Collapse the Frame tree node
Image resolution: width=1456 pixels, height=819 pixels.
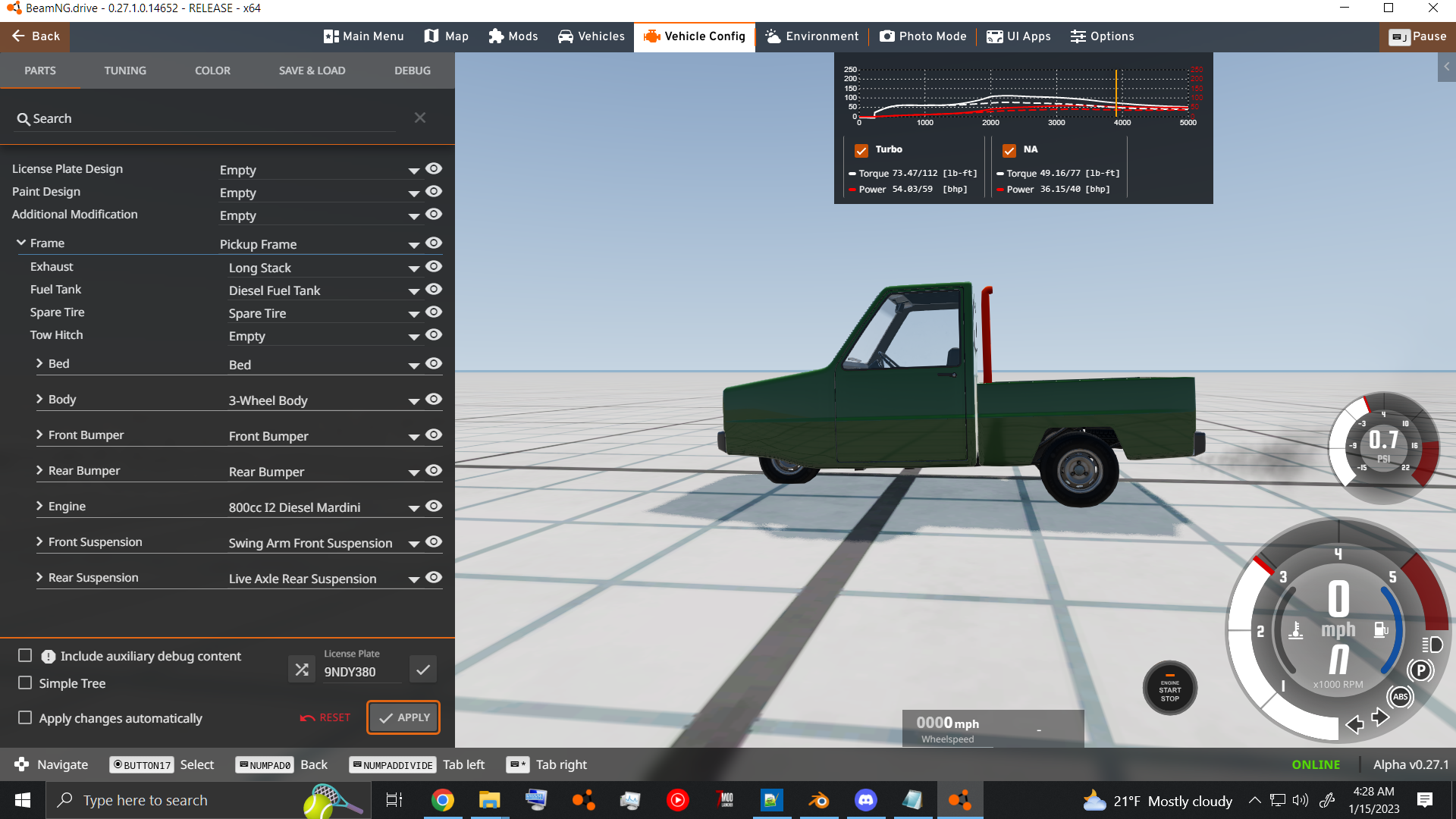coord(21,243)
